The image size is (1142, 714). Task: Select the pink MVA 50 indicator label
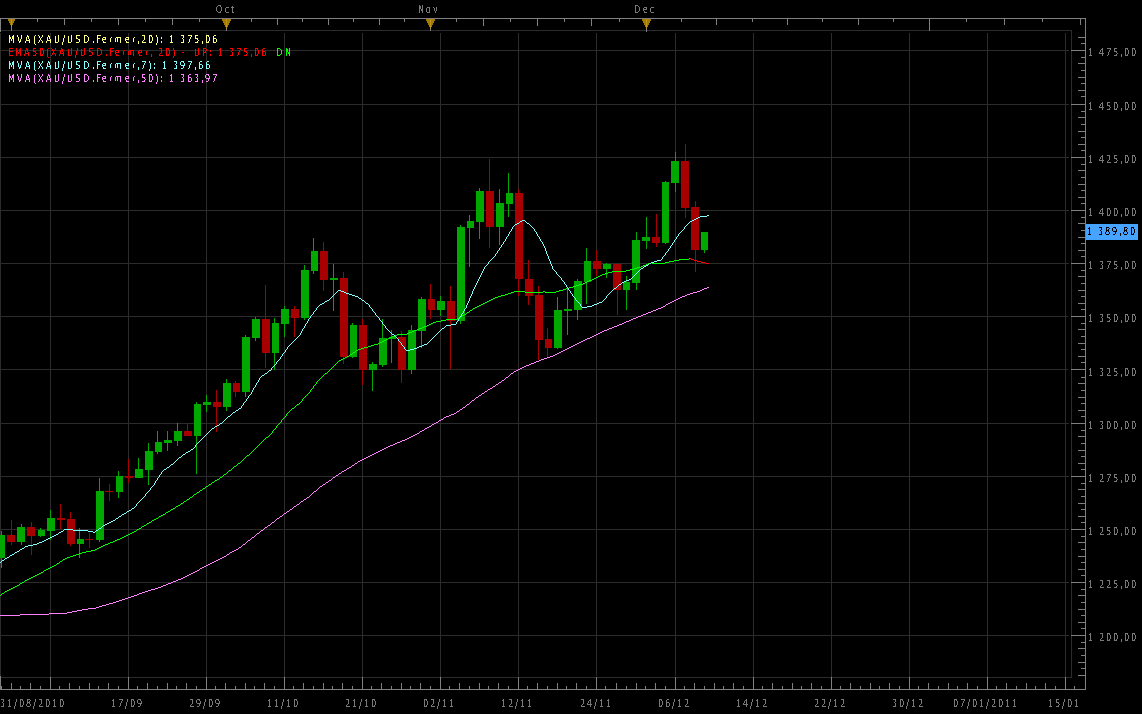click(112, 78)
